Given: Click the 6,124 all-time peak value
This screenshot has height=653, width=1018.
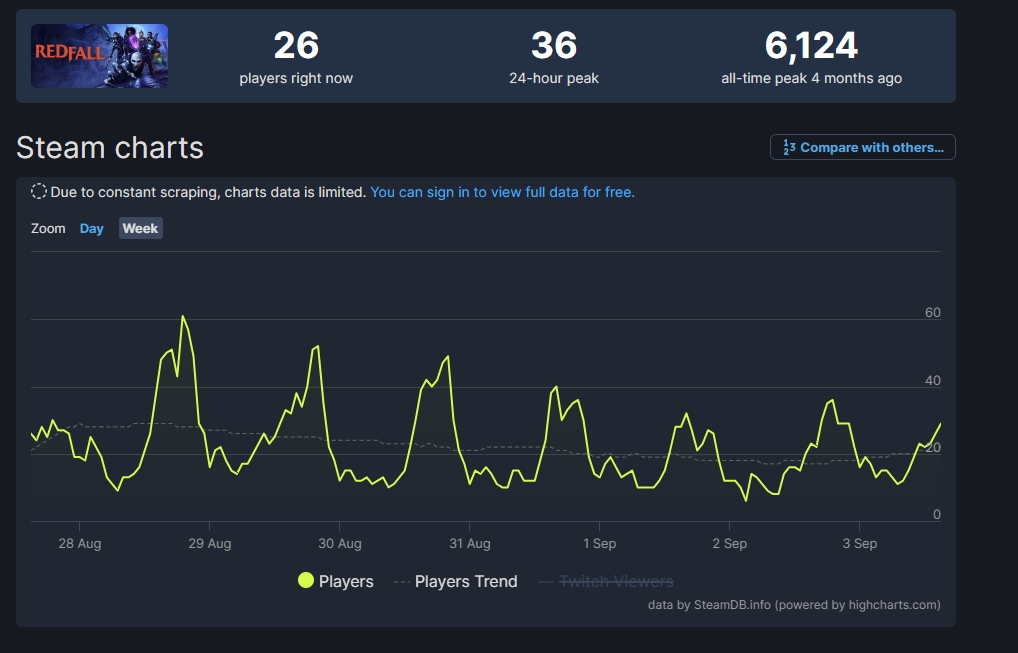Looking at the screenshot, I should [x=811, y=45].
